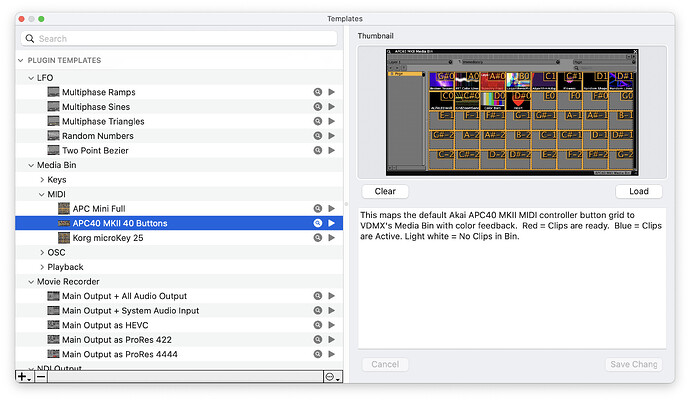Collapse the Media Bin group
The height and width of the screenshot is (400, 690).
31,165
